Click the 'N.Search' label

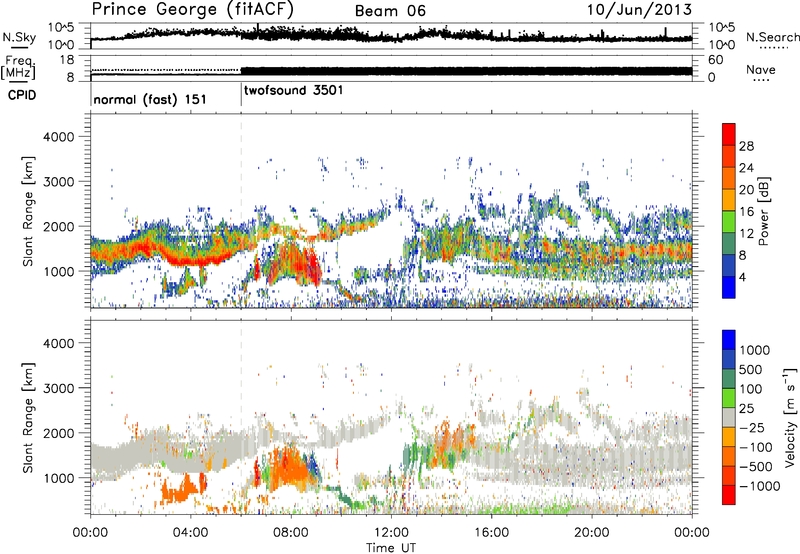pyautogui.click(x=772, y=37)
